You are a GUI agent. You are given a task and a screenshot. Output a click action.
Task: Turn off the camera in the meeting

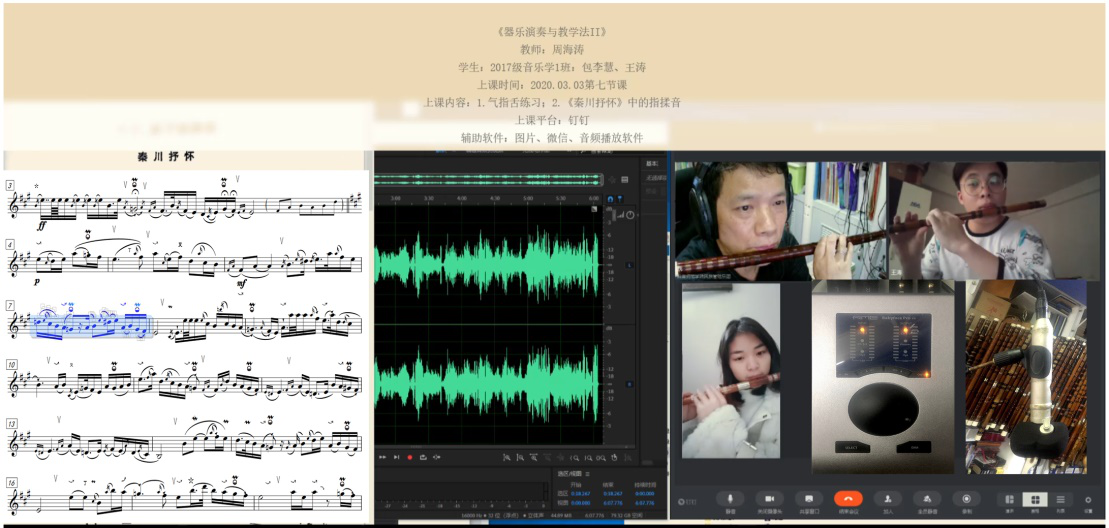pyautogui.click(x=770, y=499)
